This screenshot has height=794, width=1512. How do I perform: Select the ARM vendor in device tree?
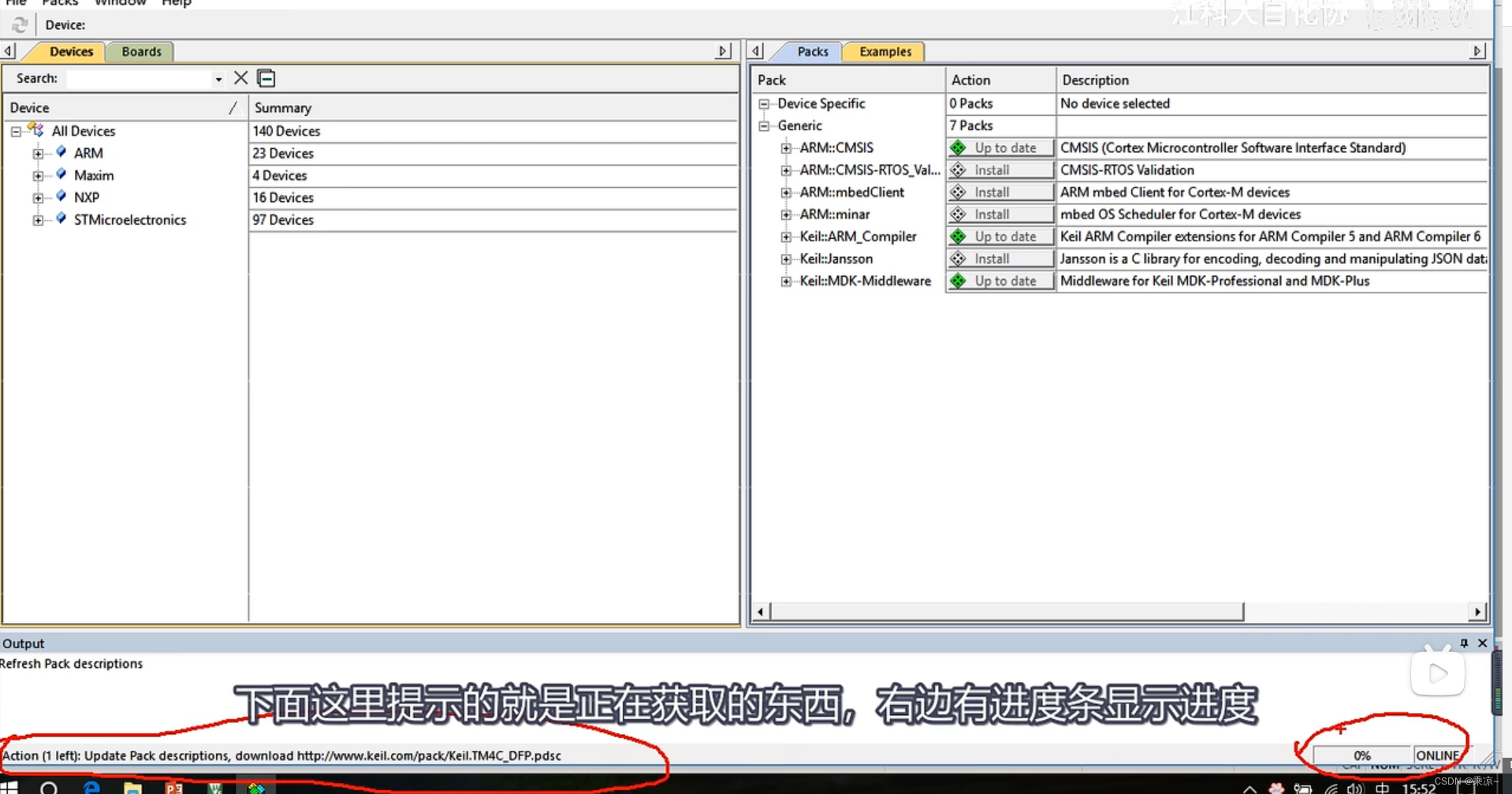(88, 153)
